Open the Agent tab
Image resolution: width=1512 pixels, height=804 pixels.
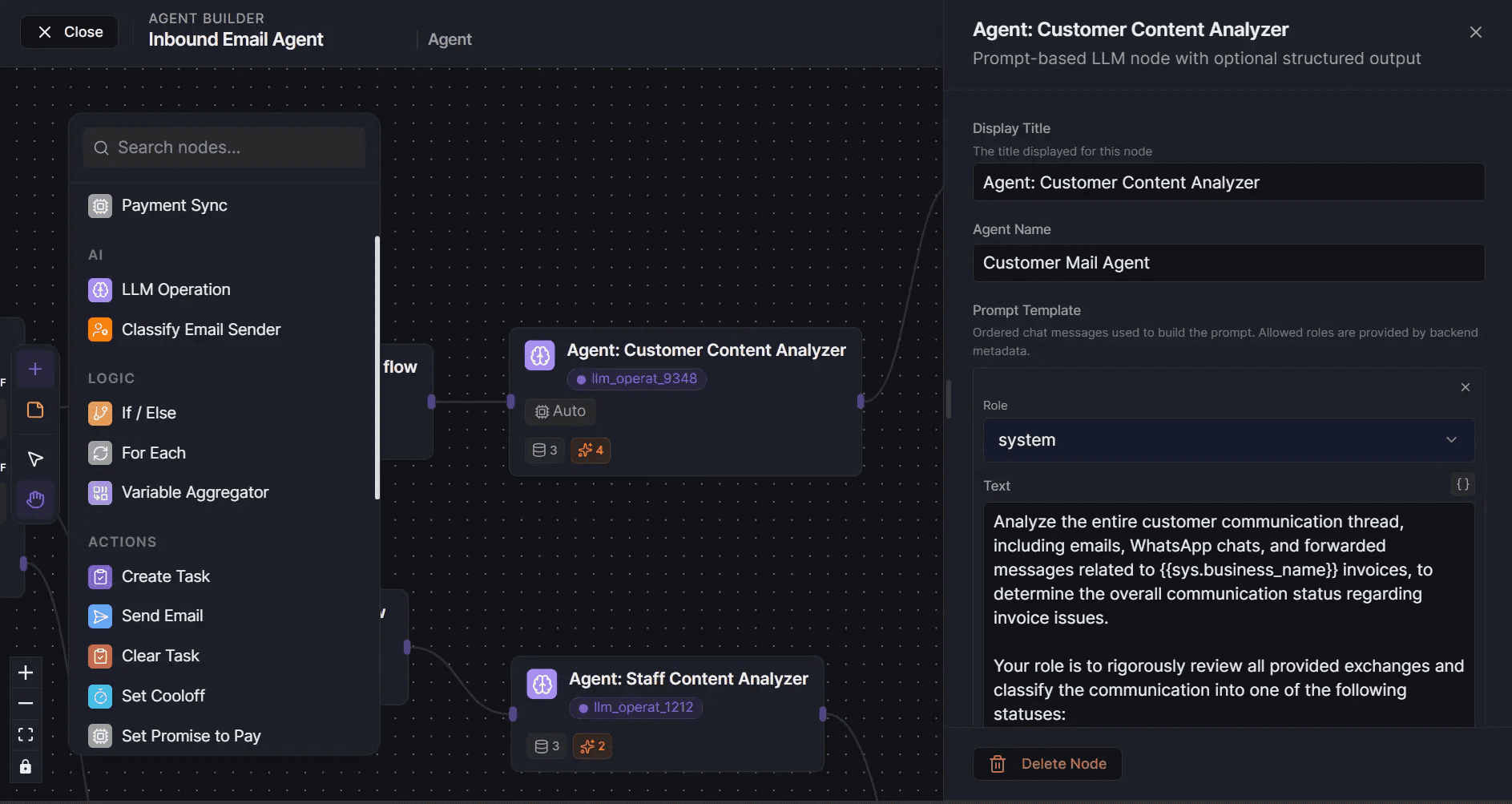click(450, 39)
